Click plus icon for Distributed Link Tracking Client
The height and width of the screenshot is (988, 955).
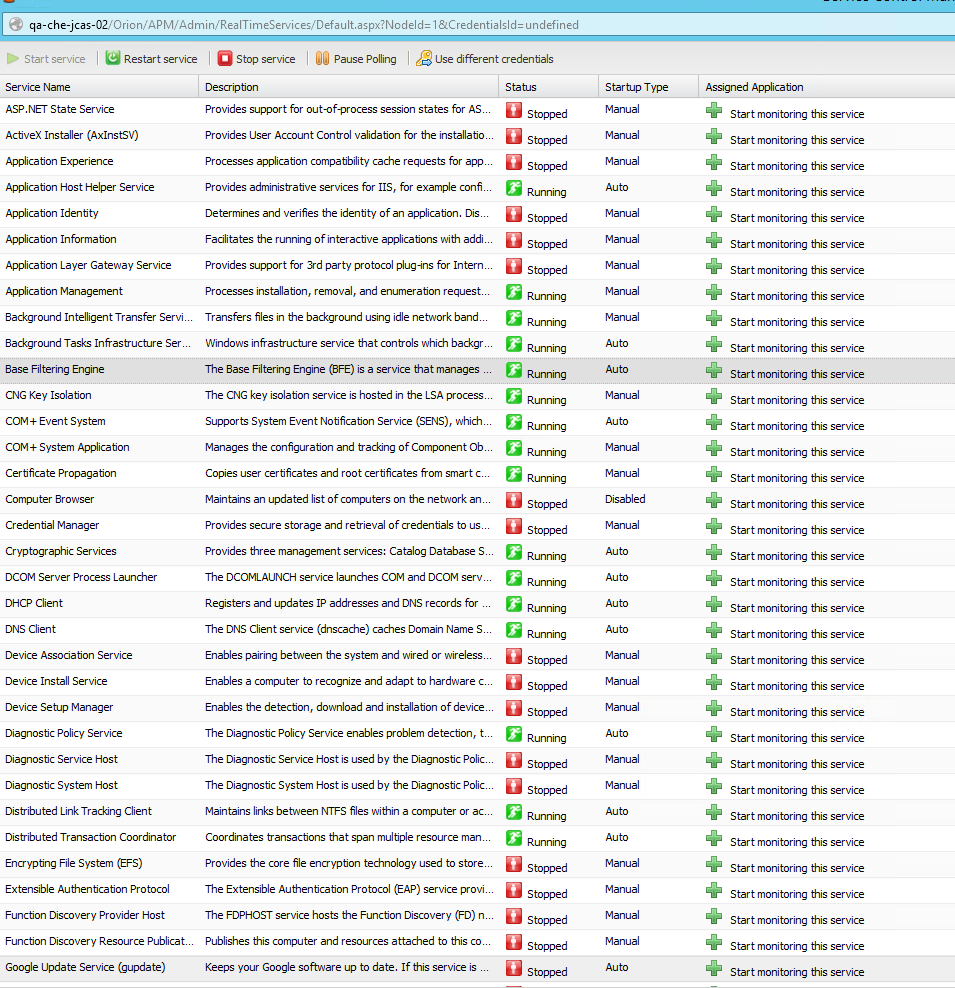tap(714, 813)
